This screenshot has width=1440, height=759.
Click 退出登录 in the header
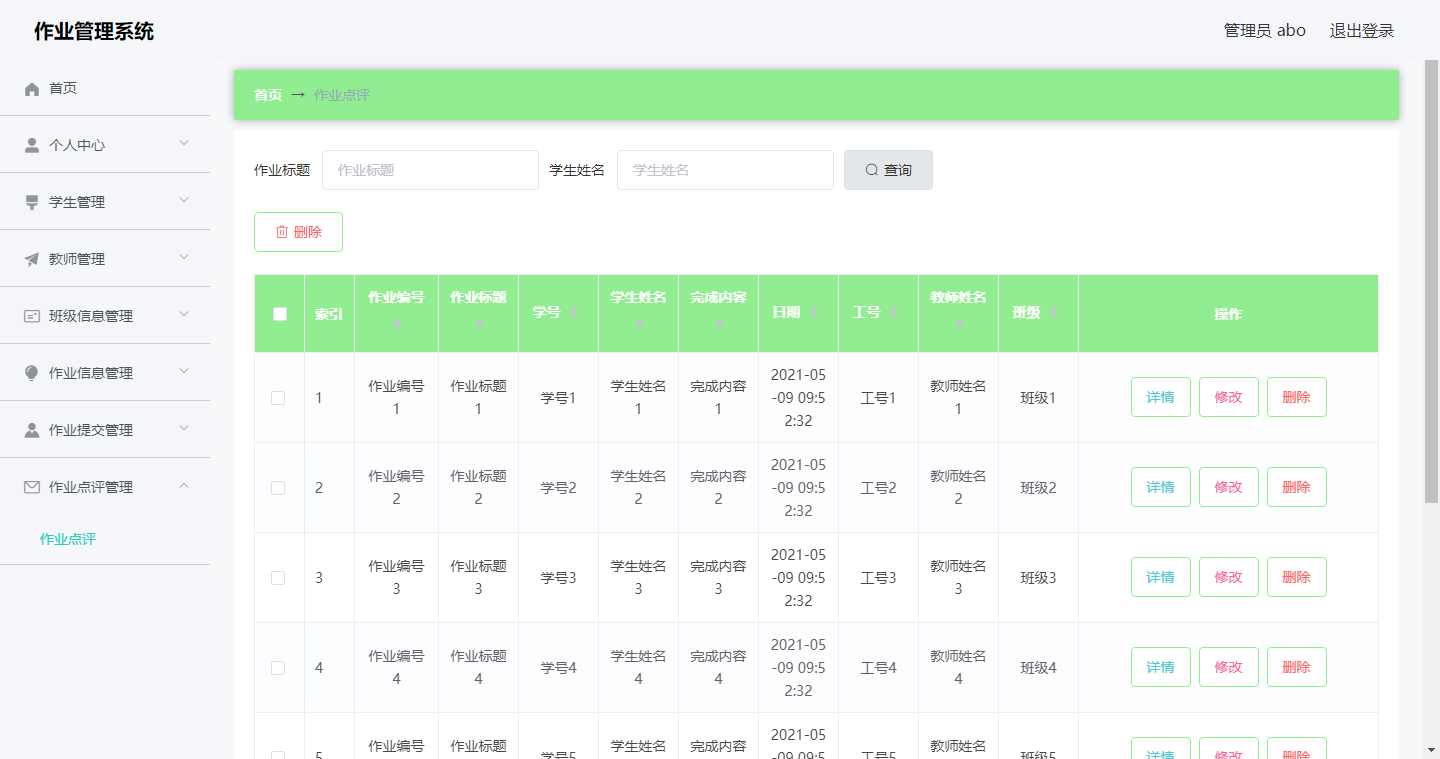1362,31
